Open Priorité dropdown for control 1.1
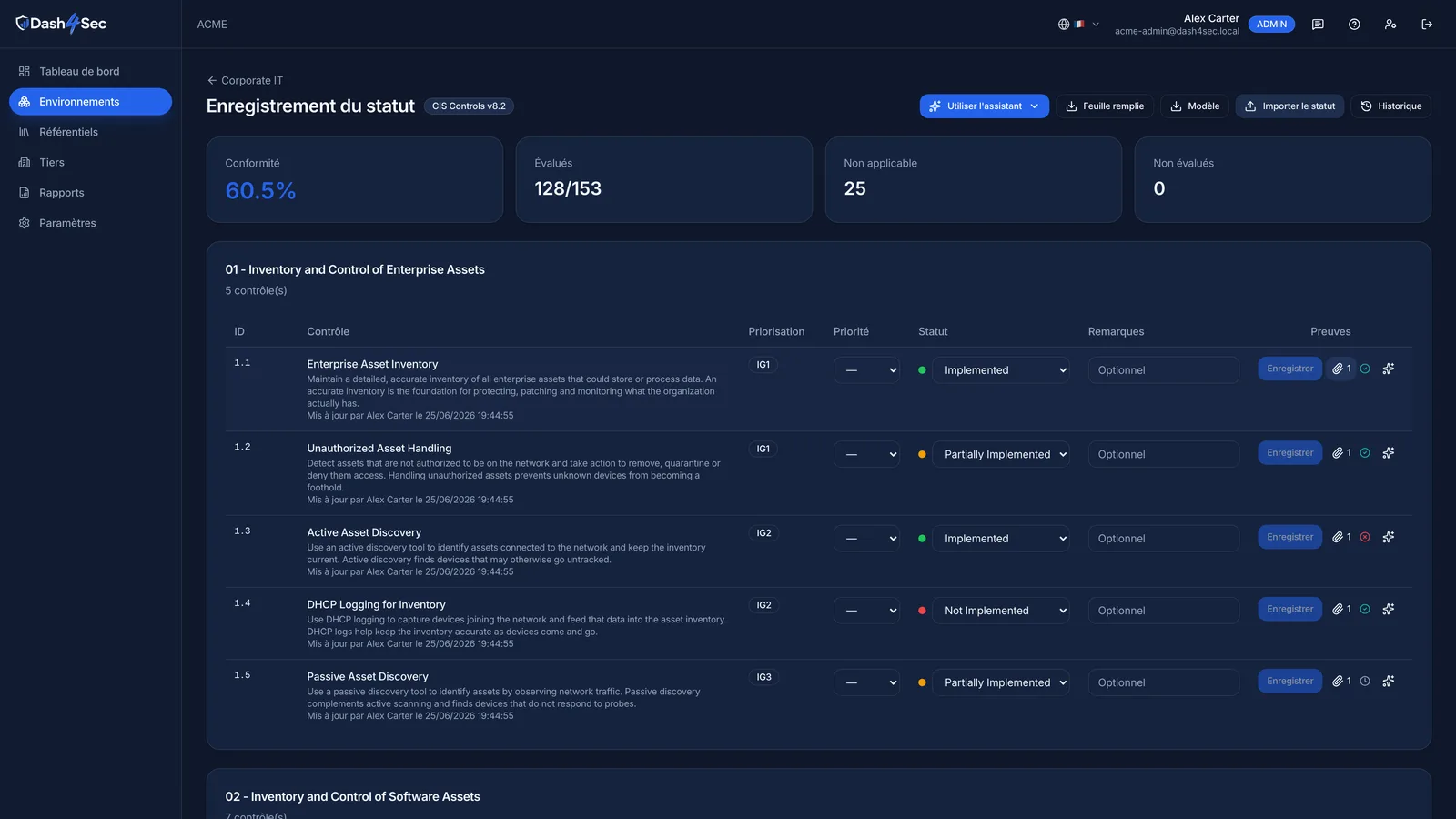 (866, 370)
